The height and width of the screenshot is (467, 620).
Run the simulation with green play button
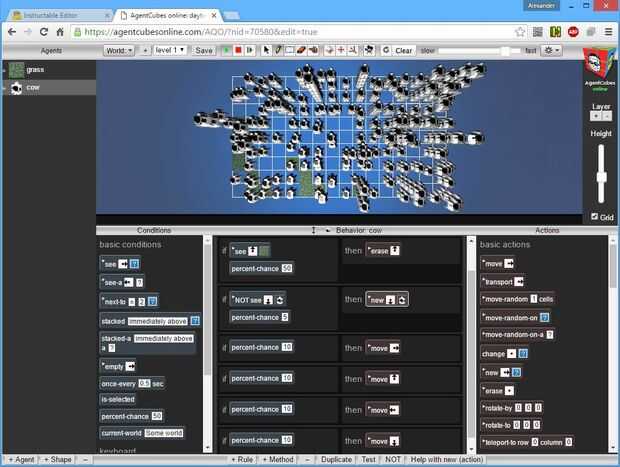tap(226, 50)
